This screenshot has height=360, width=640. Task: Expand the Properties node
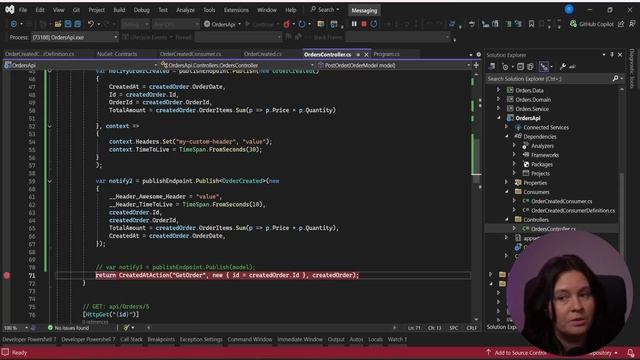pos(507,182)
